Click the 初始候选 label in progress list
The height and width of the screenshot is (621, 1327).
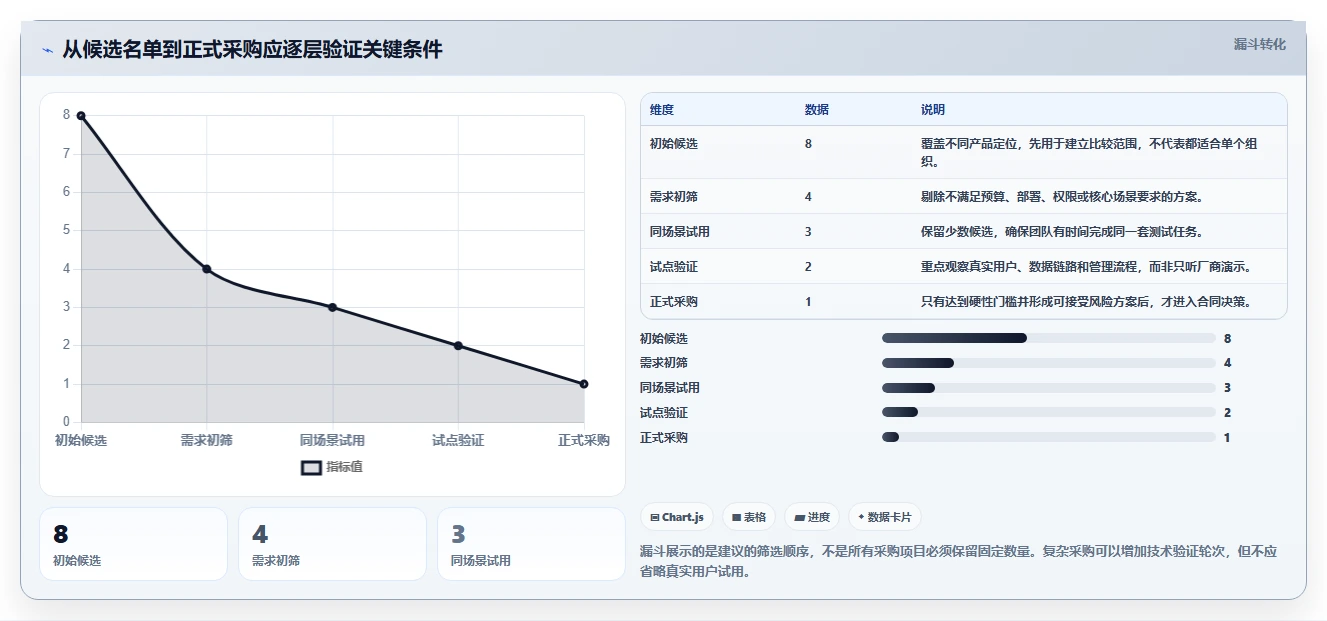664,338
